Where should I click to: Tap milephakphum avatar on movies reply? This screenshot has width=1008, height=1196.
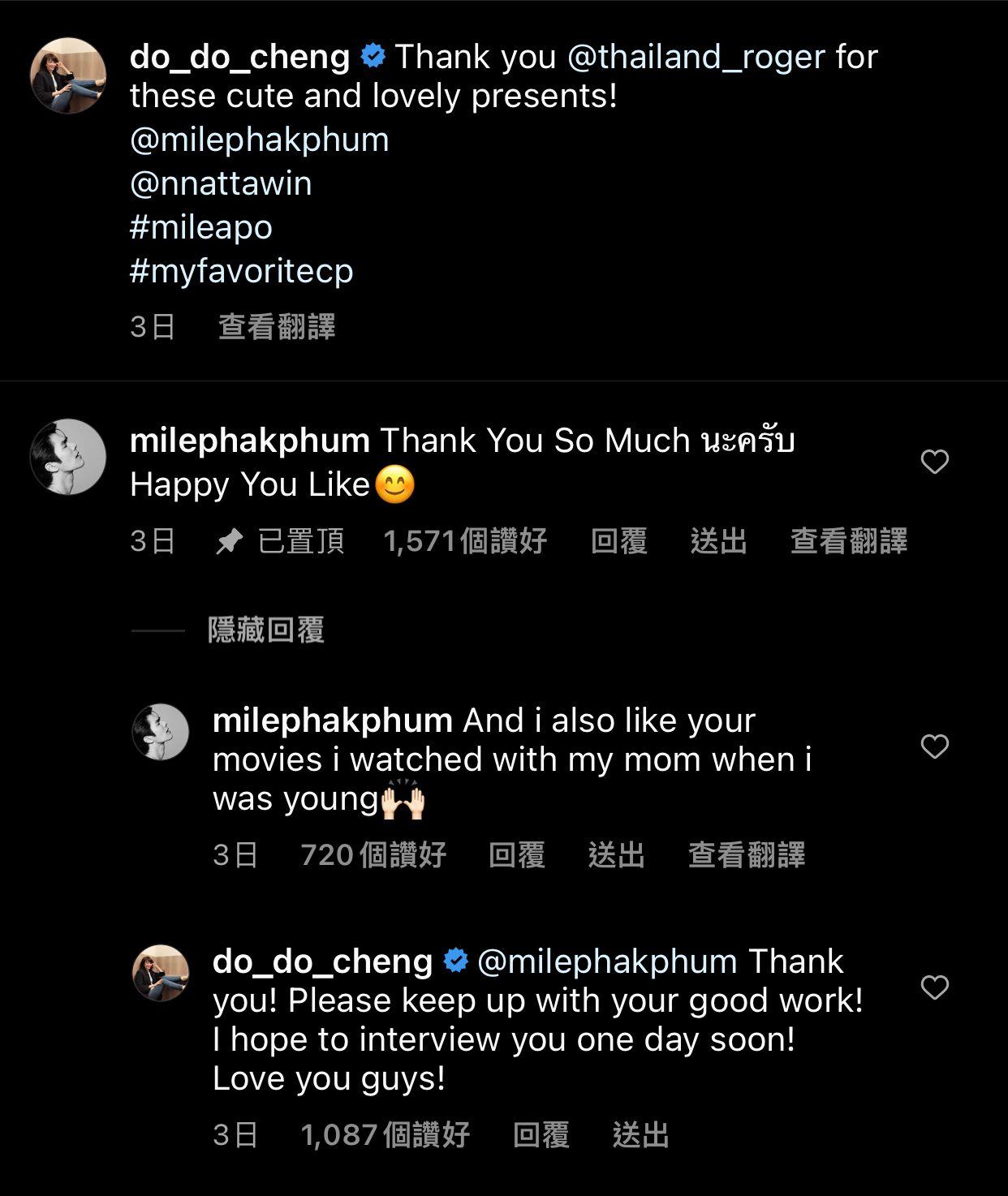click(x=161, y=732)
